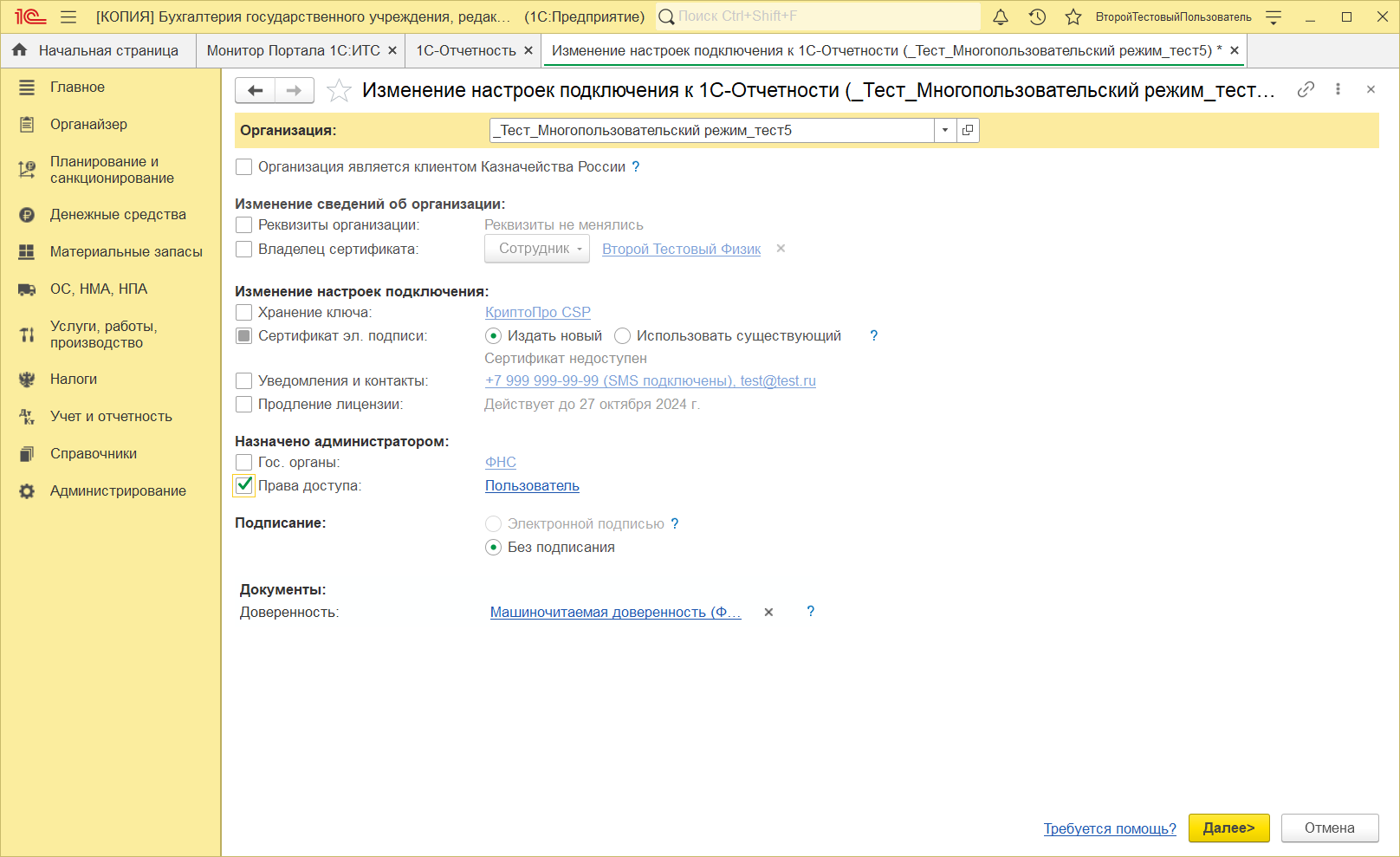The width and height of the screenshot is (1400, 857).
Task: Select Без подписания radio button
Action: pos(494,547)
